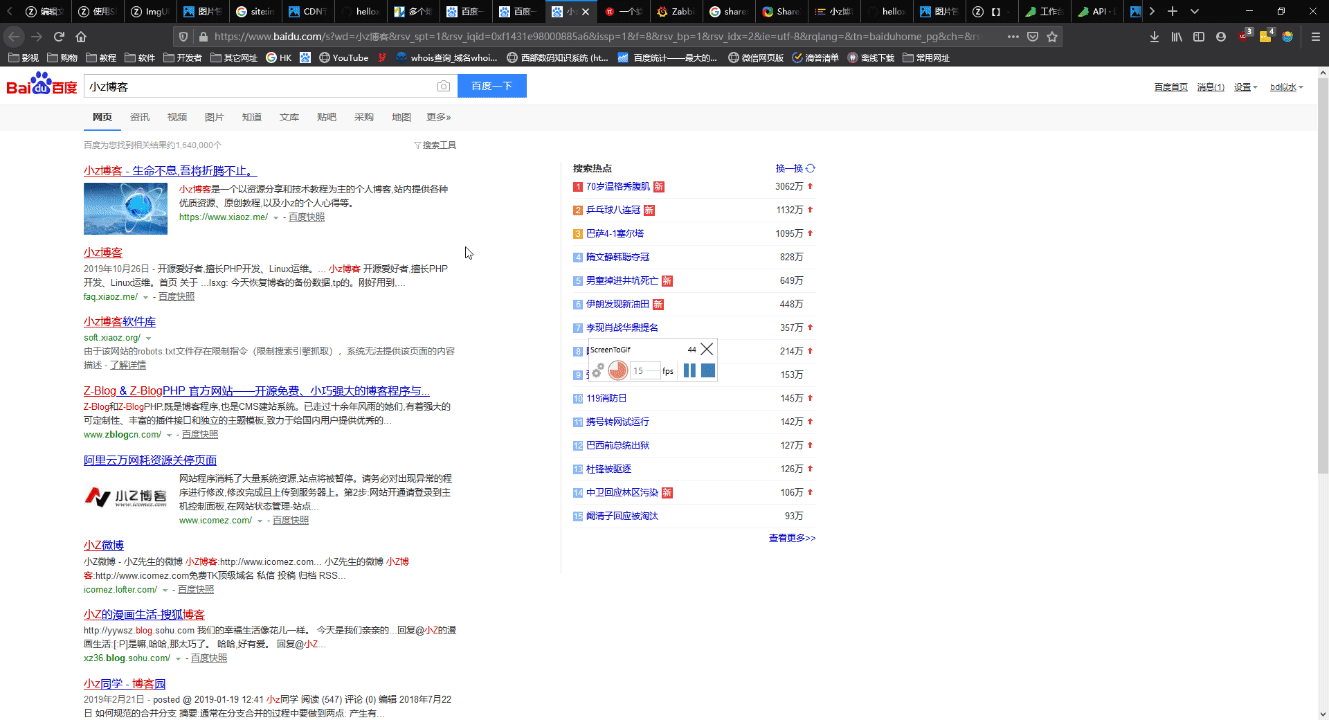Click the search box containing 小z博客
The image size is (1329, 720).
pos(260,87)
